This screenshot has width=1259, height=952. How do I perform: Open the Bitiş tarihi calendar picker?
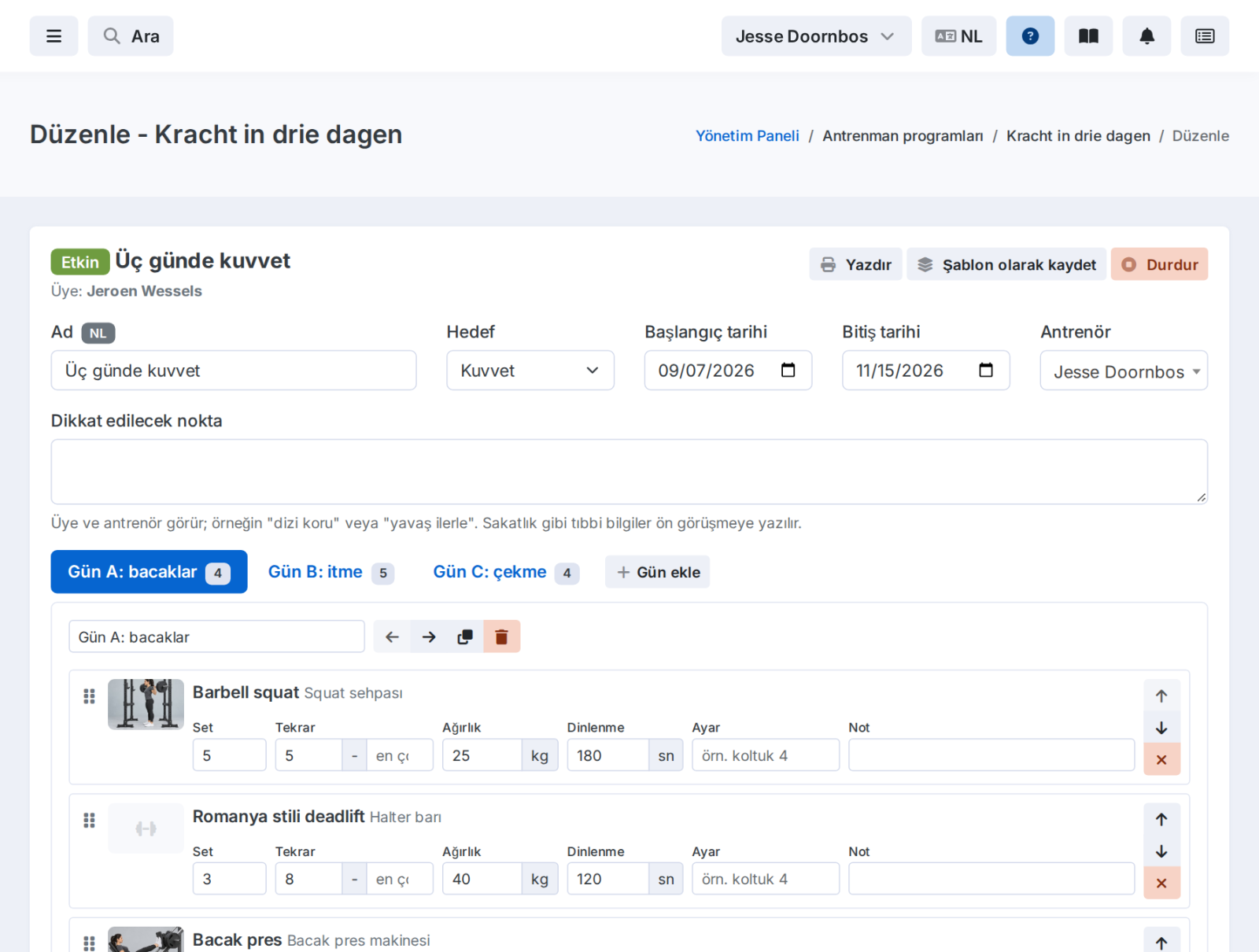[x=986, y=371]
